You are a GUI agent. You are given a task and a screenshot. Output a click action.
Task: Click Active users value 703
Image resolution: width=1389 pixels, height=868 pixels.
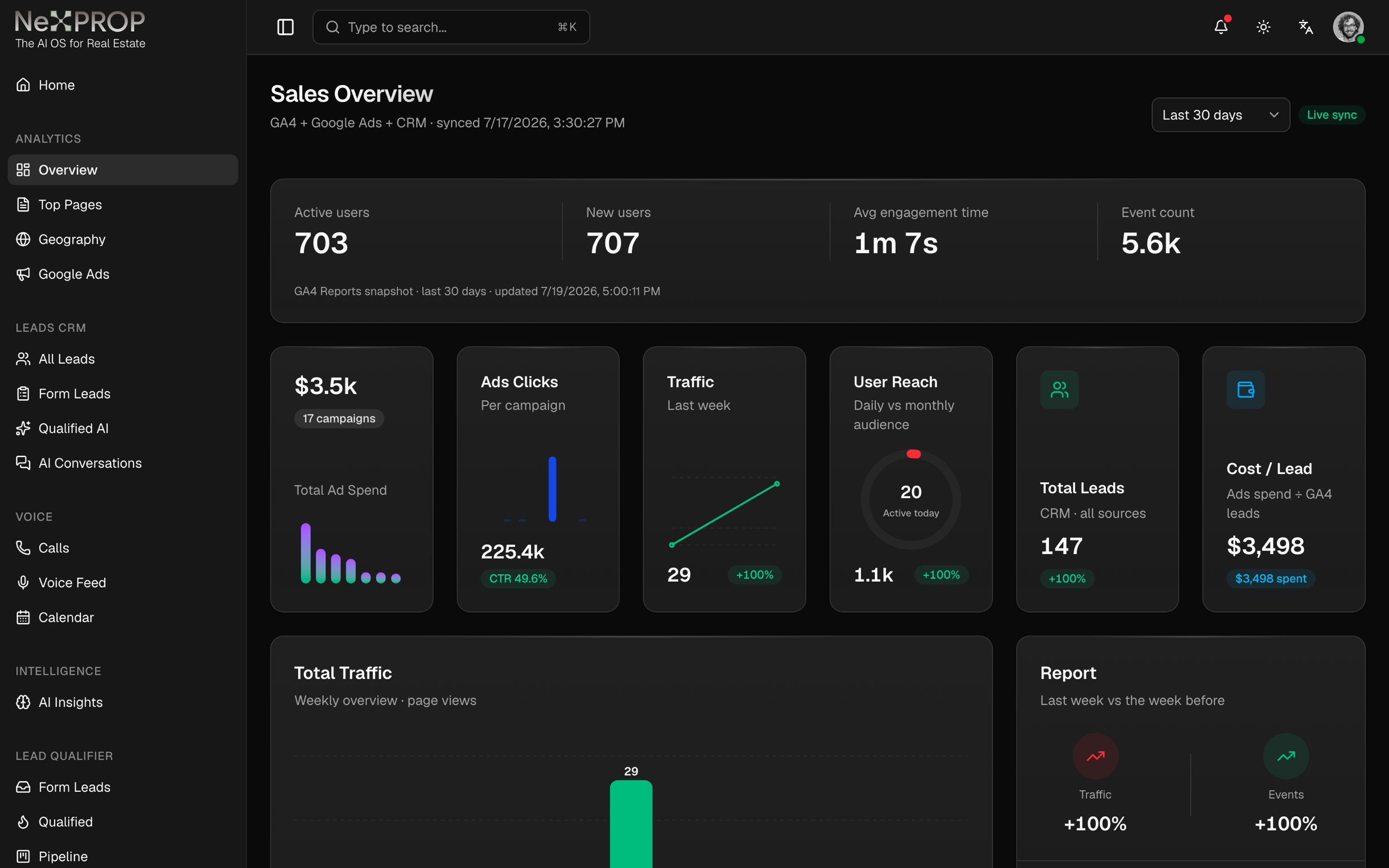[321, 243]
